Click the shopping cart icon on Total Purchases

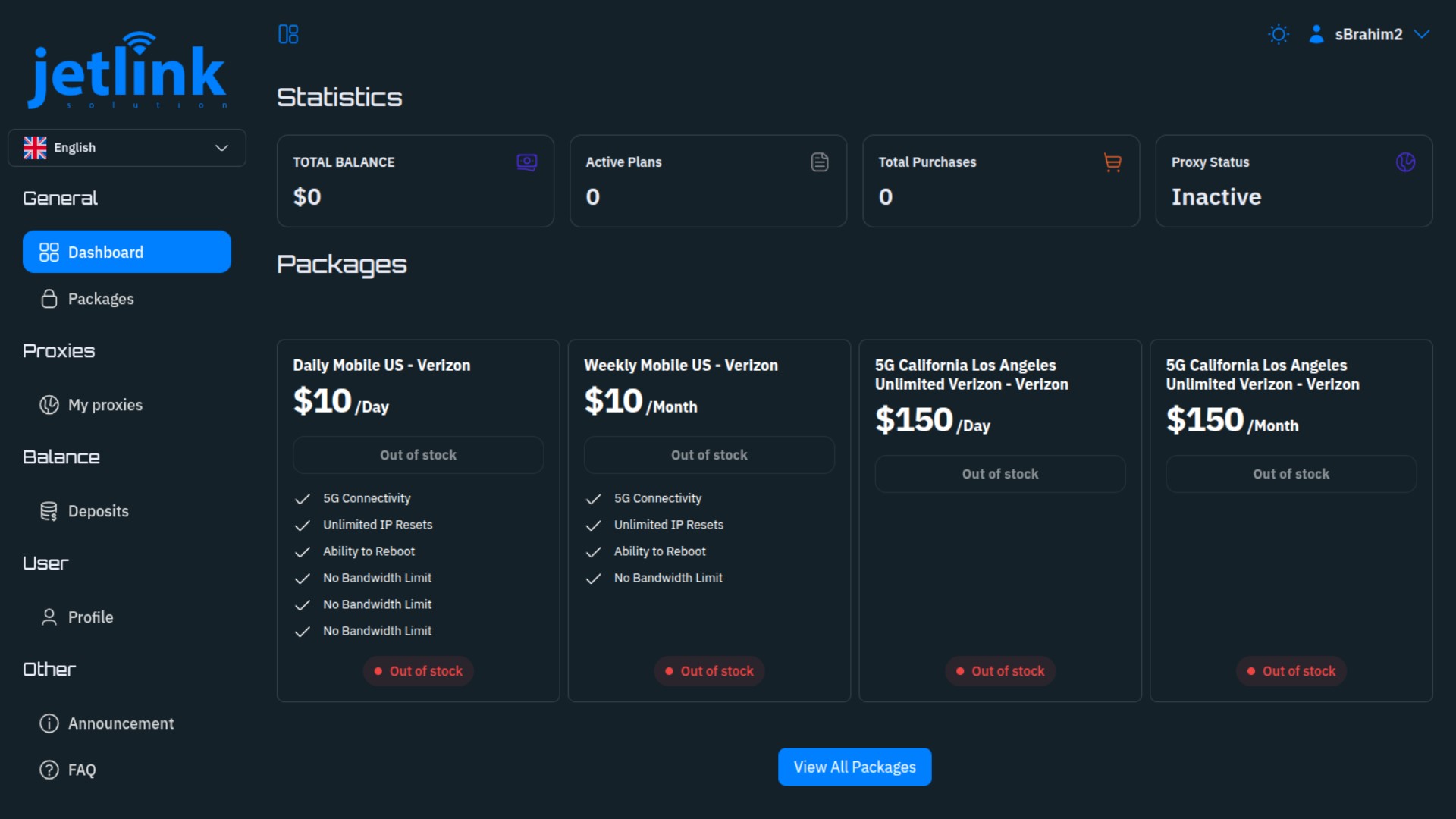click(1112, 162)
